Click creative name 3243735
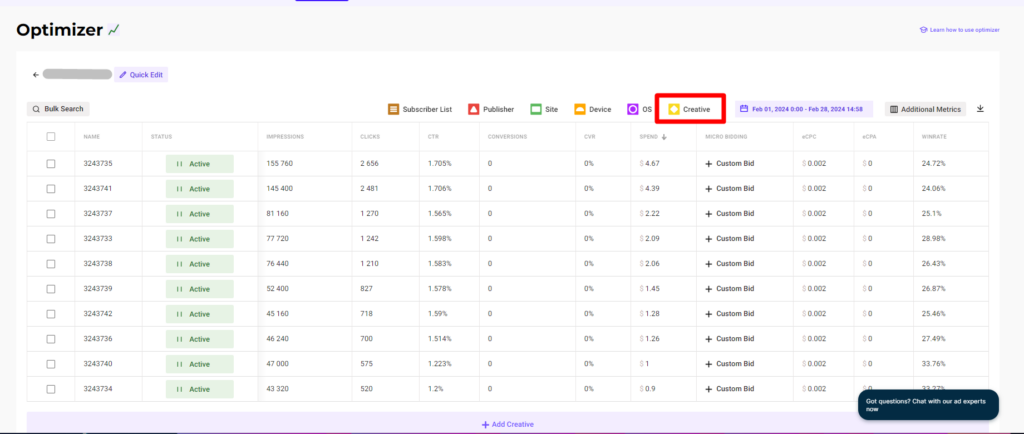1024x434 pixels. coord(98,164)
